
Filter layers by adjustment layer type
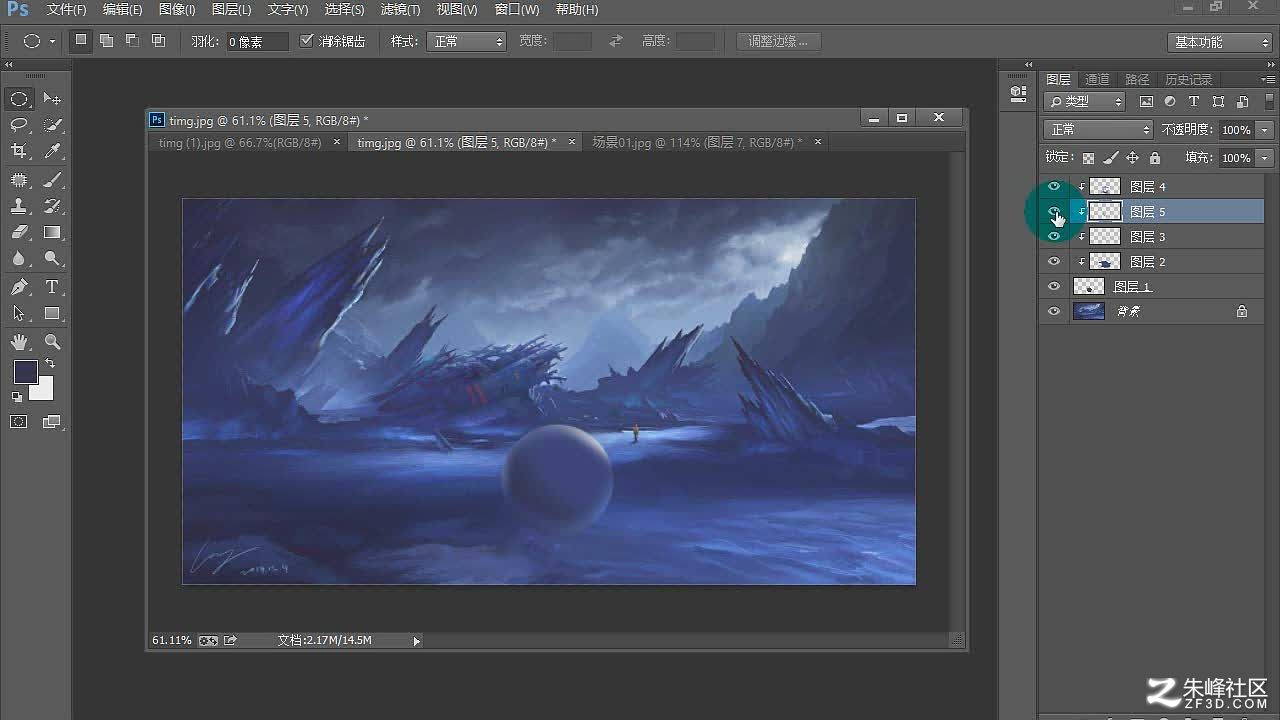point(1170,102)
